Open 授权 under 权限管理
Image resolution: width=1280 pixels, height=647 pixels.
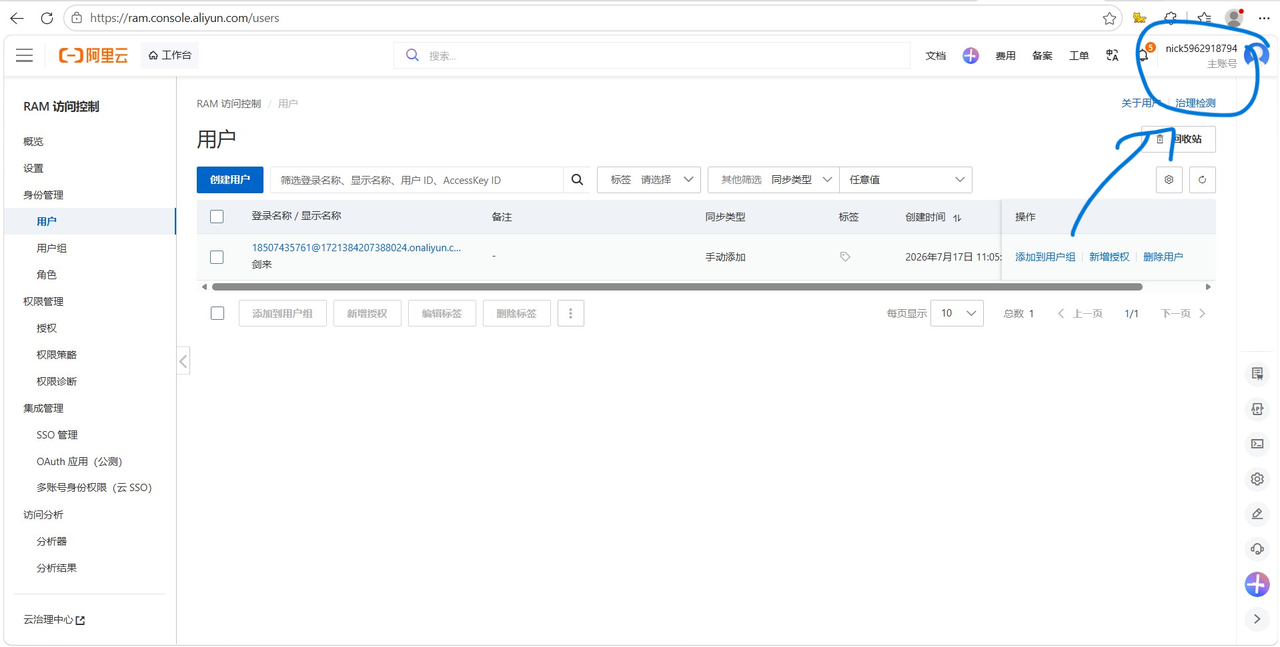pyautogui.click(x=46, y=328)
